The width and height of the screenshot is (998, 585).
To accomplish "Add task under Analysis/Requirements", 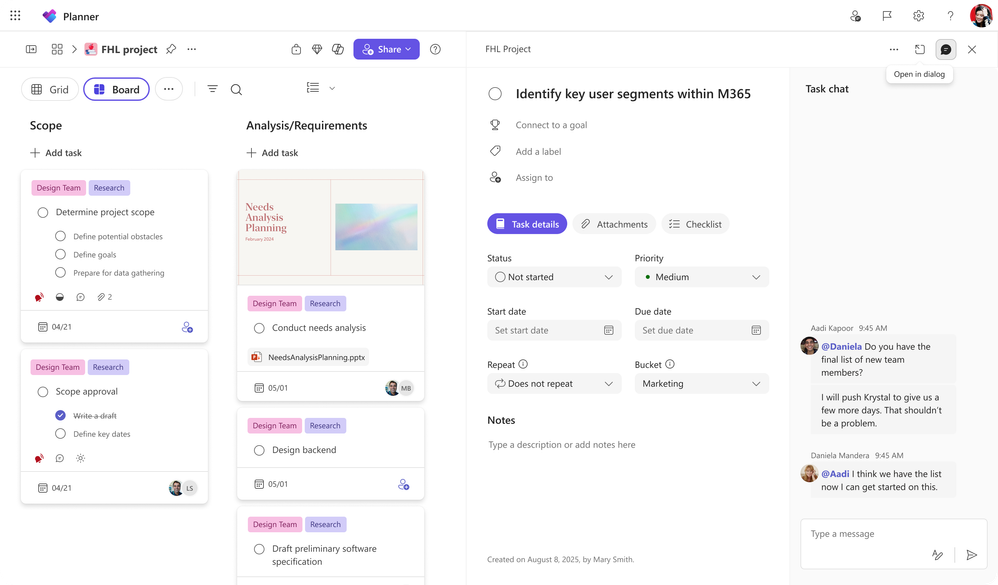I will (272, 153).
